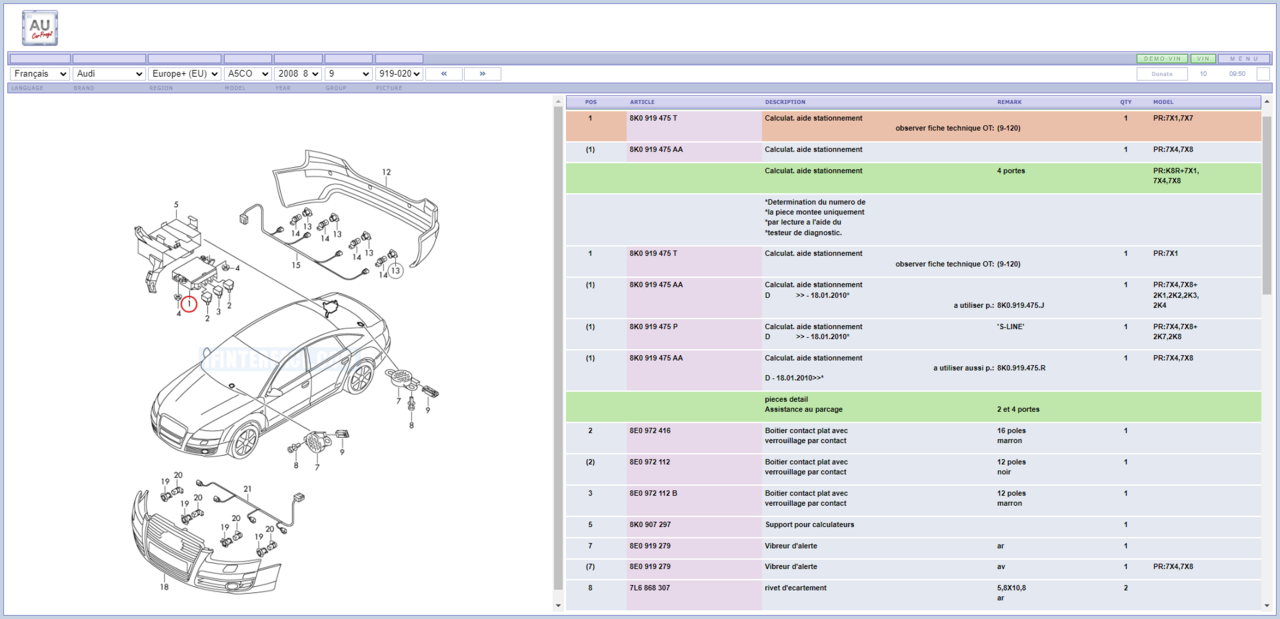Select highlighted row article 8K0 919 475 T
1280x619 pixels.
[x=653, y=118]
